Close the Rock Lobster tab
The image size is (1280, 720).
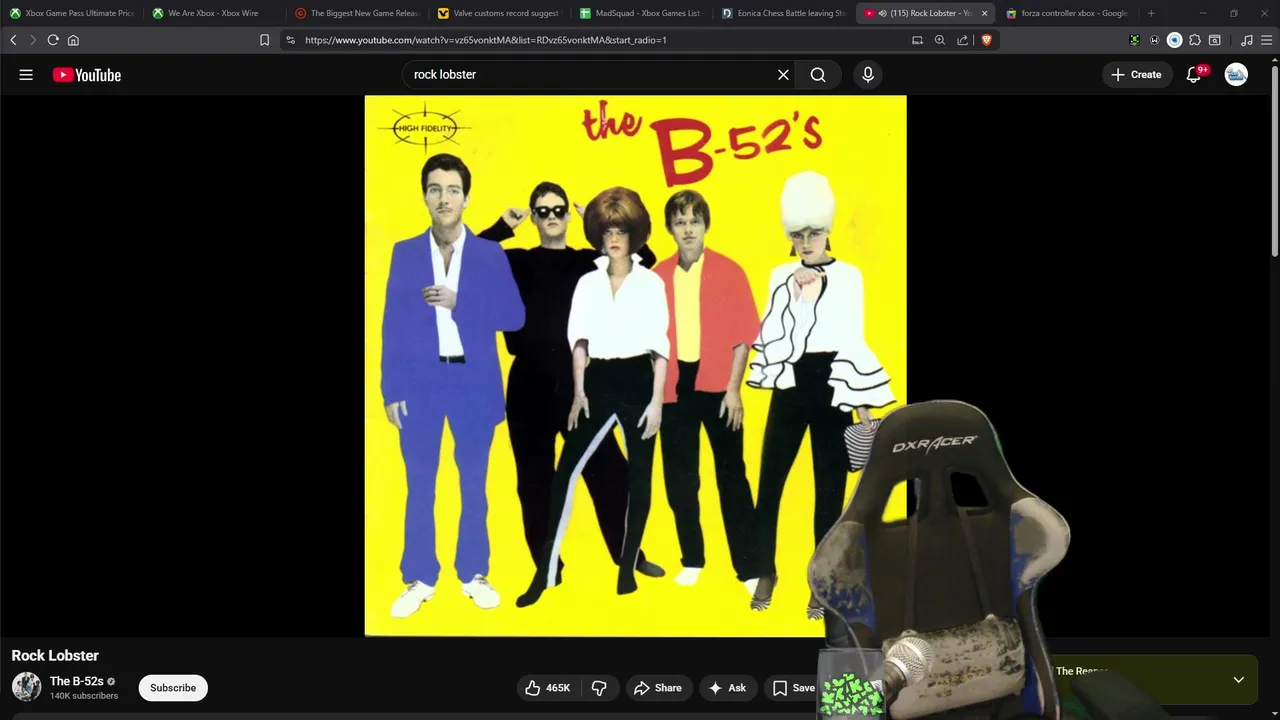pos(984,13)
